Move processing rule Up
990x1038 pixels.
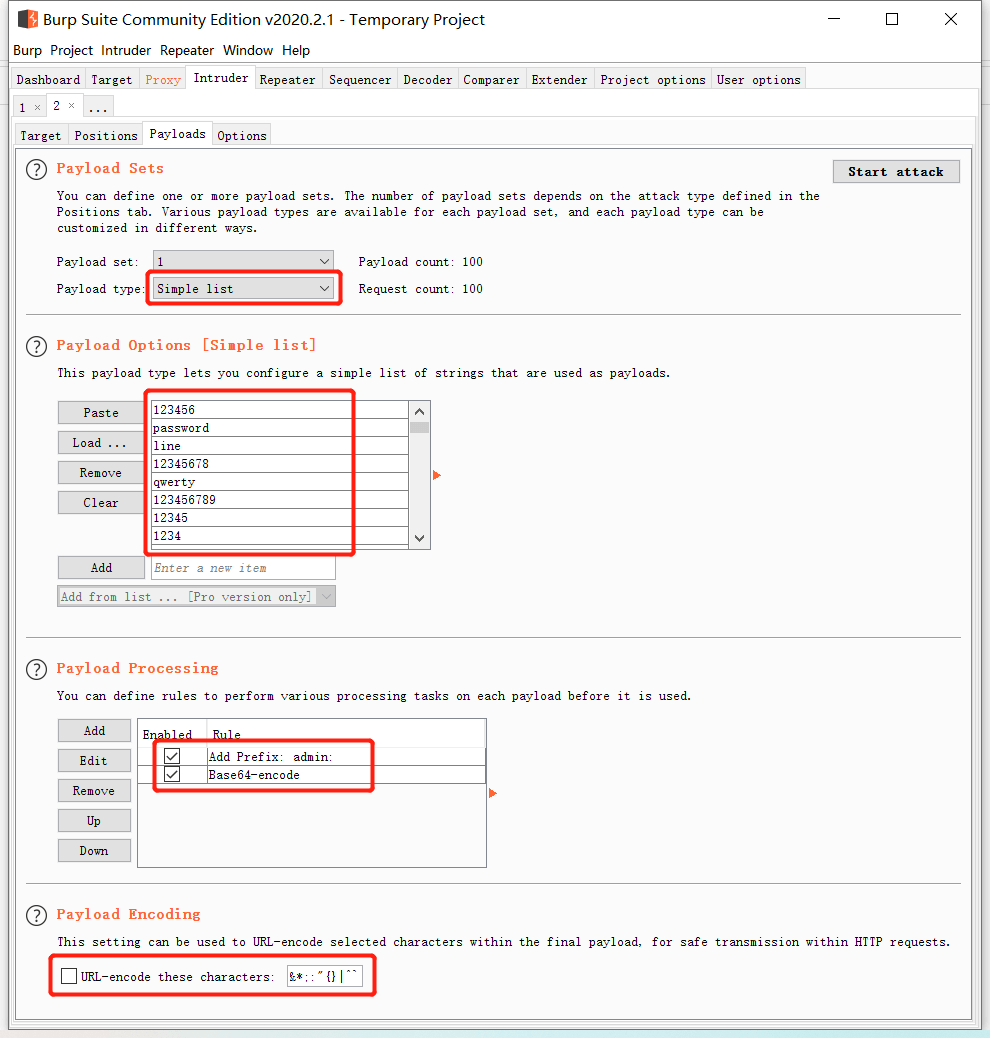point(94,820)
